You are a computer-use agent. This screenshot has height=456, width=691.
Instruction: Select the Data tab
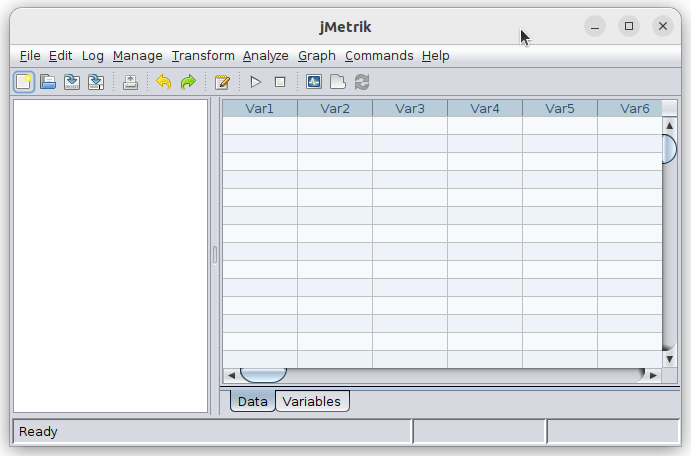[x=253, y=401]
